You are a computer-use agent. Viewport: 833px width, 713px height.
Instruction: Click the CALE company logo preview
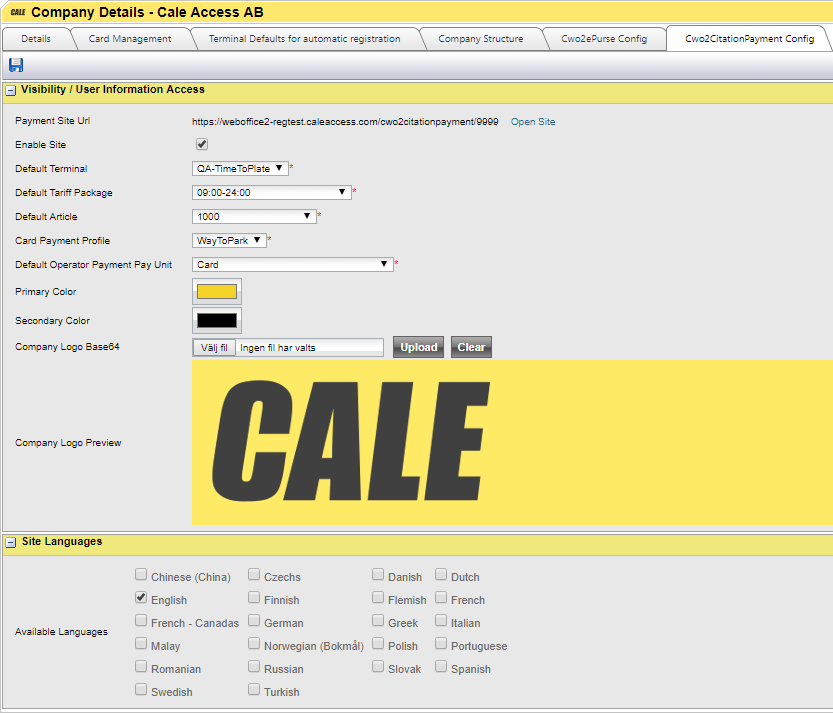pyautogui.click(x=512, y=443)
